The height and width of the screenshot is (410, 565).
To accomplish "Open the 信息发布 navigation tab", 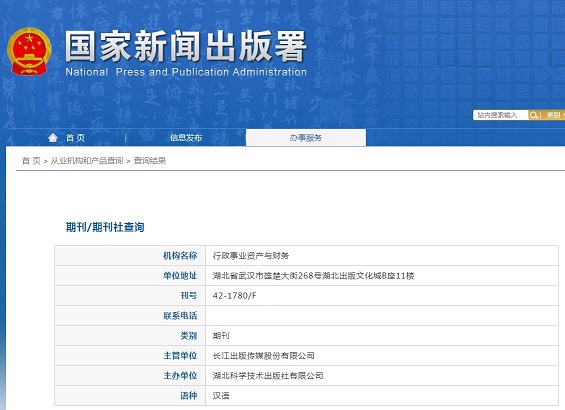I will pyautogui.click(x=186, y=138).
